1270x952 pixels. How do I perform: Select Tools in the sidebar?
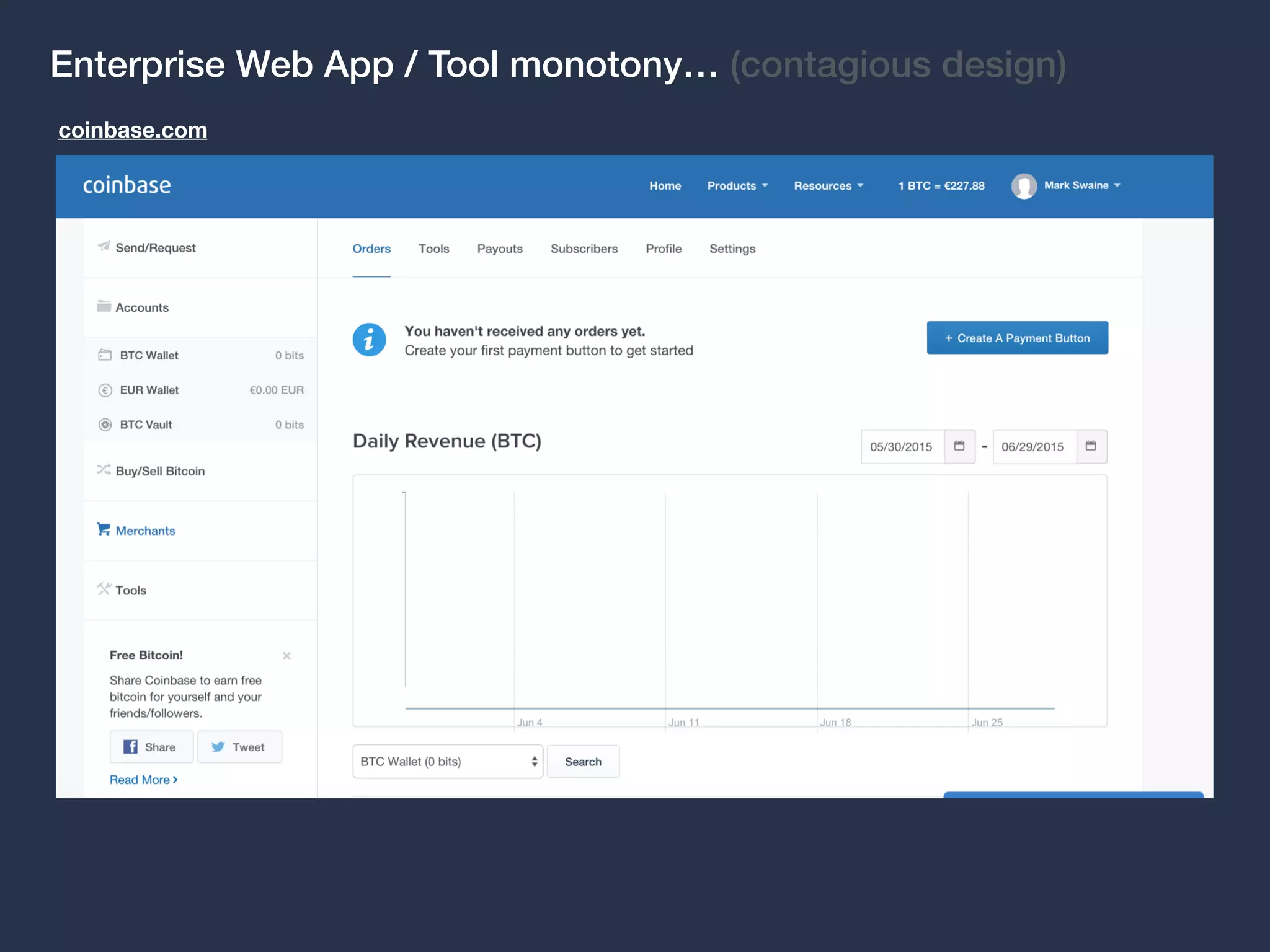pyautogui.click(x=200, y=590)
